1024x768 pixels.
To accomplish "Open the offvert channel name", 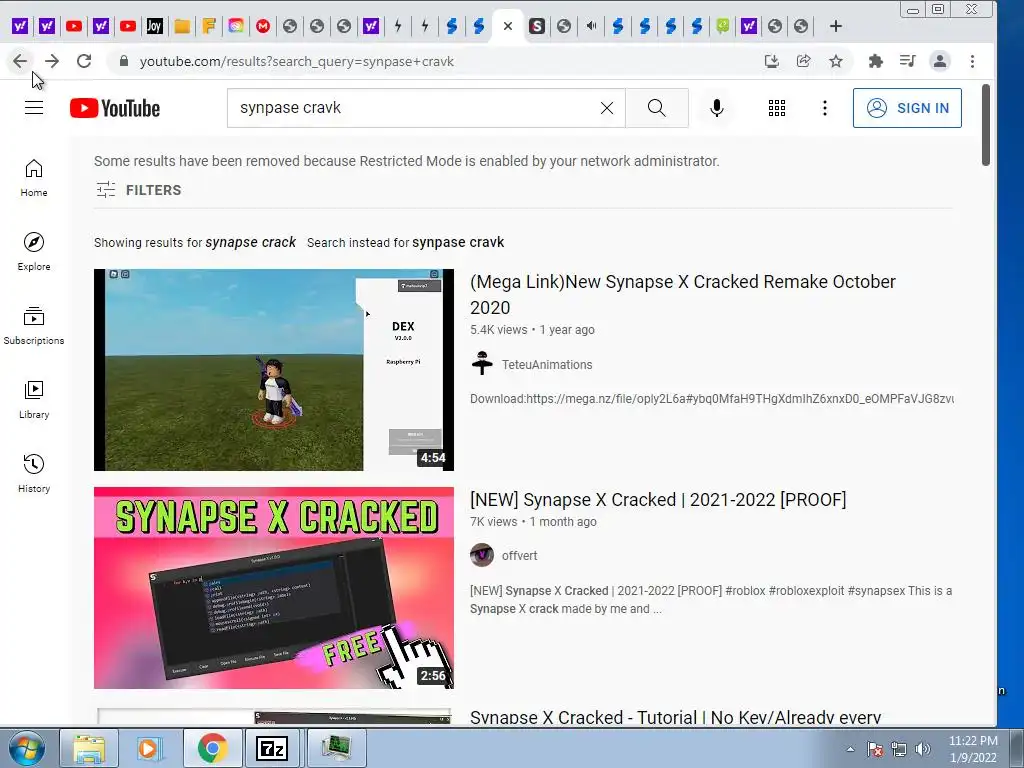I will tap(519, 556).
